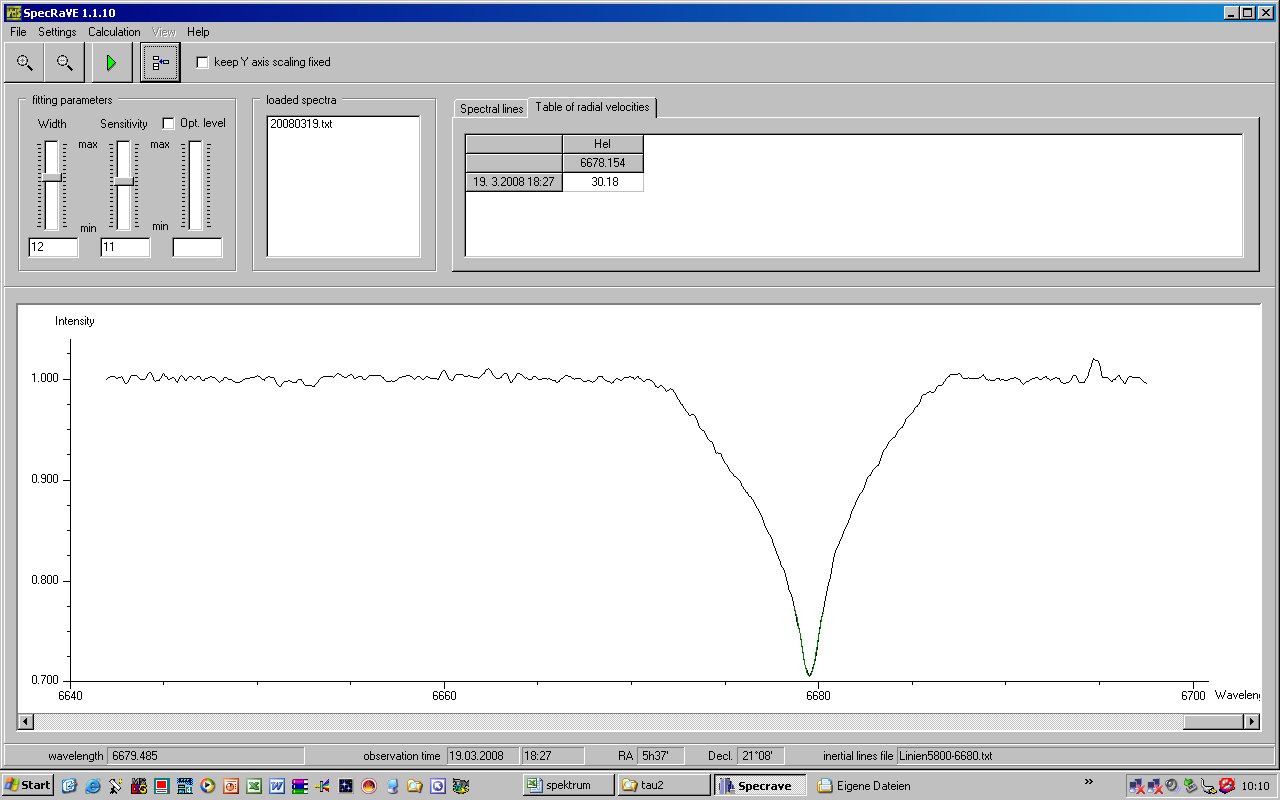Click the zoom in magnifier button
1280x800 pixels.
point(24,63)
